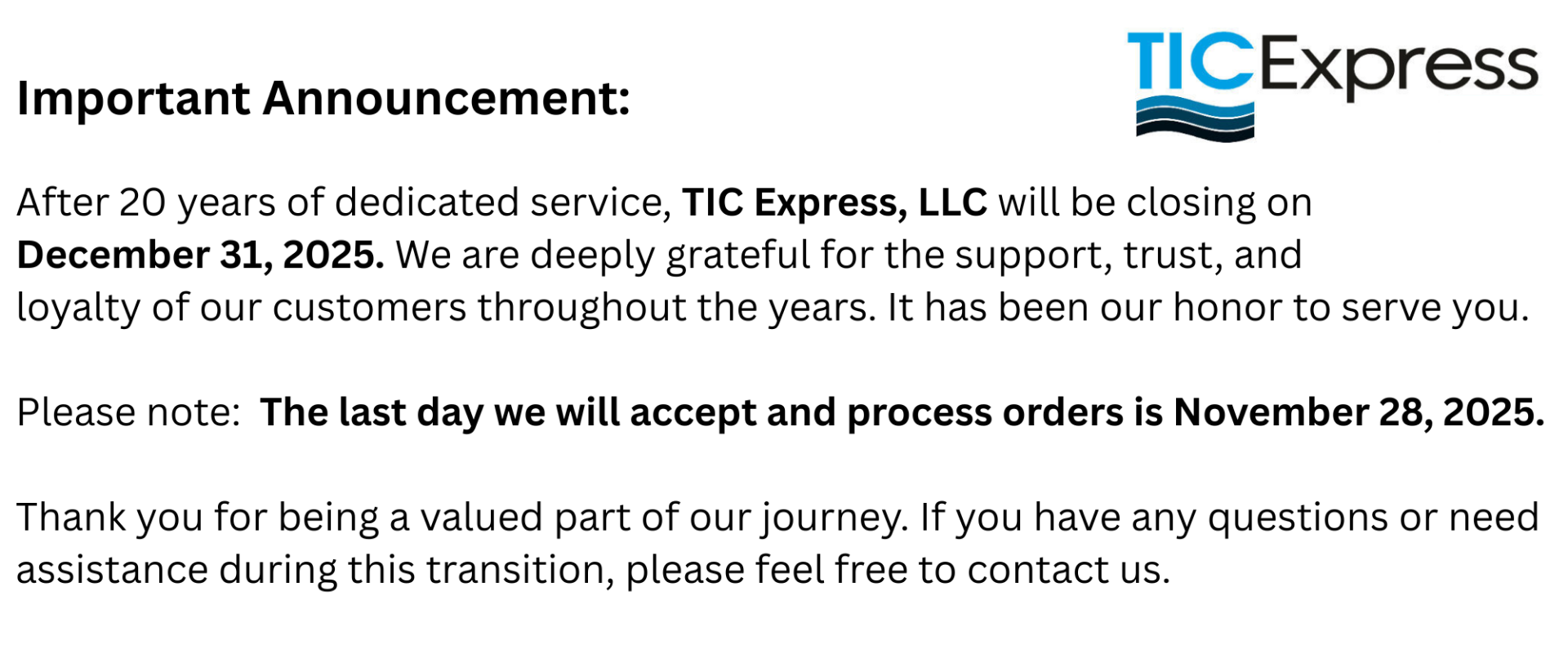Click "assistance during this transition" text

click(x=314, y=570)
